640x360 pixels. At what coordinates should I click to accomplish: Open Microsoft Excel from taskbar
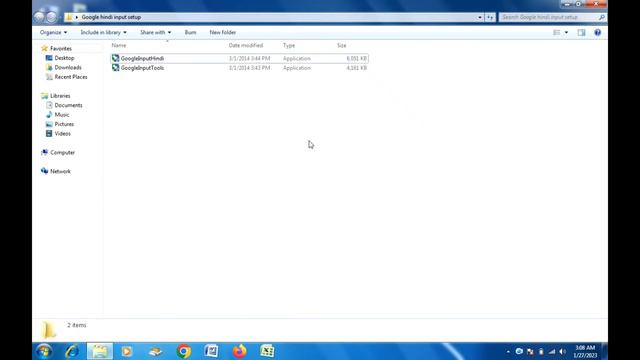pos(267,351)
